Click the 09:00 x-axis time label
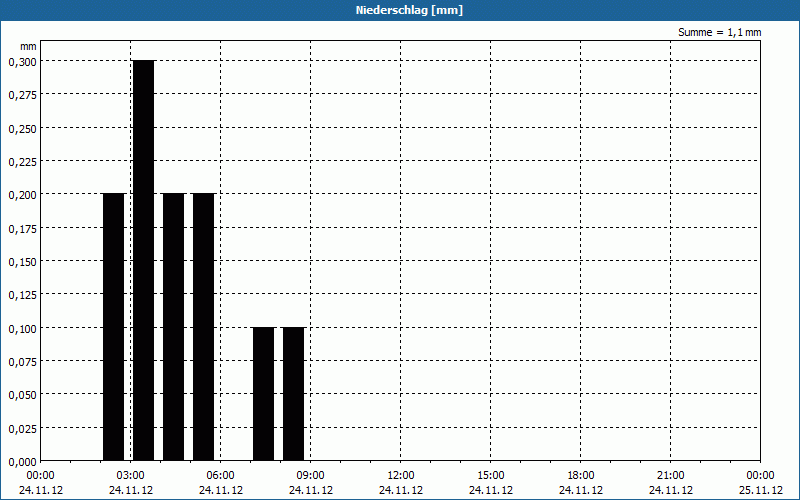Image resolution: width=800 pixels, height=500 pixels. coord(311,475)
